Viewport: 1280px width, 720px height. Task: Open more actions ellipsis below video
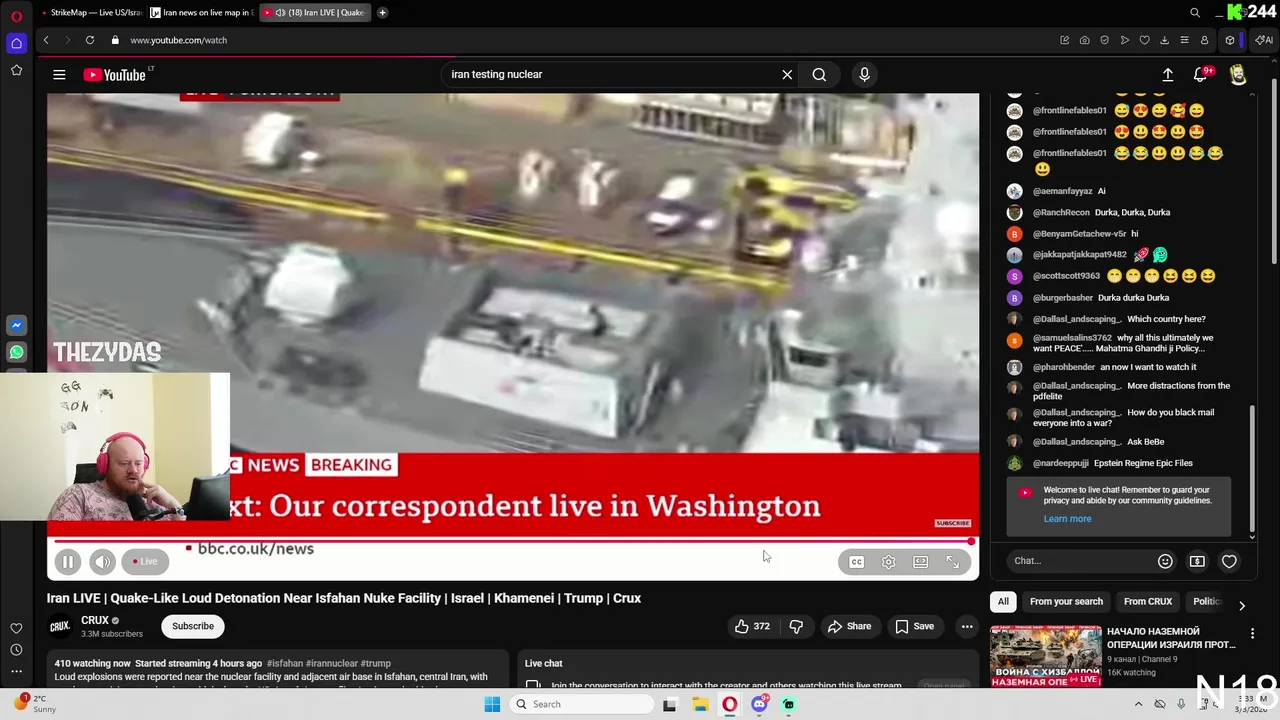point(967,626)
